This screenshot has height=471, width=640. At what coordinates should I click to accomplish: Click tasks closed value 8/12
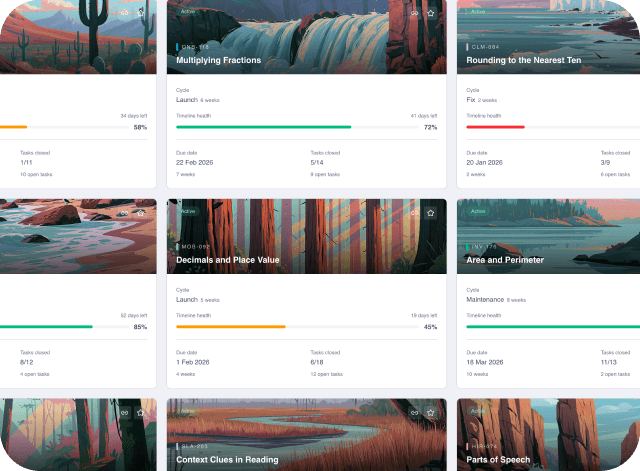pyautogui.click(x=27, y=362)
